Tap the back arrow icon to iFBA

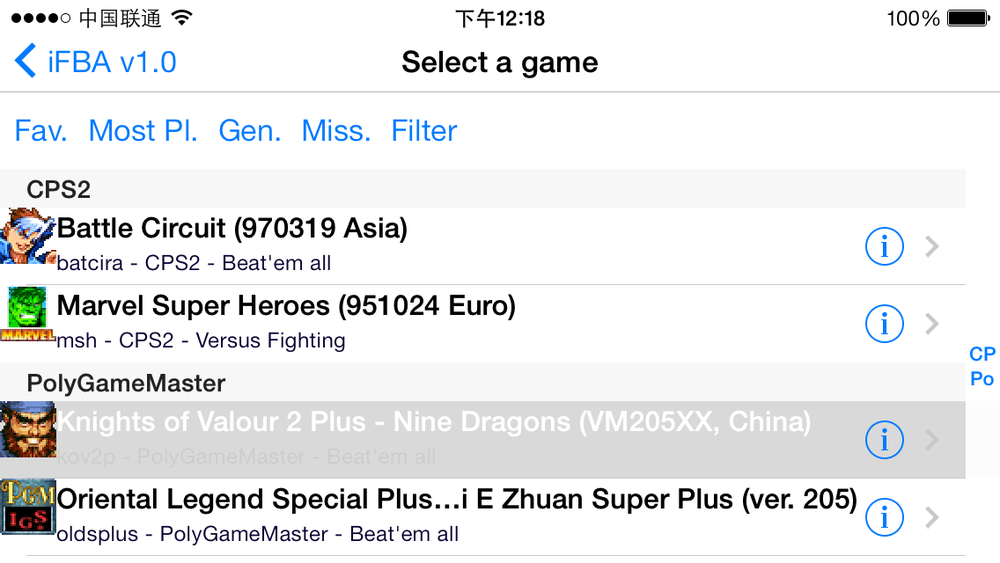pos(25,62)
